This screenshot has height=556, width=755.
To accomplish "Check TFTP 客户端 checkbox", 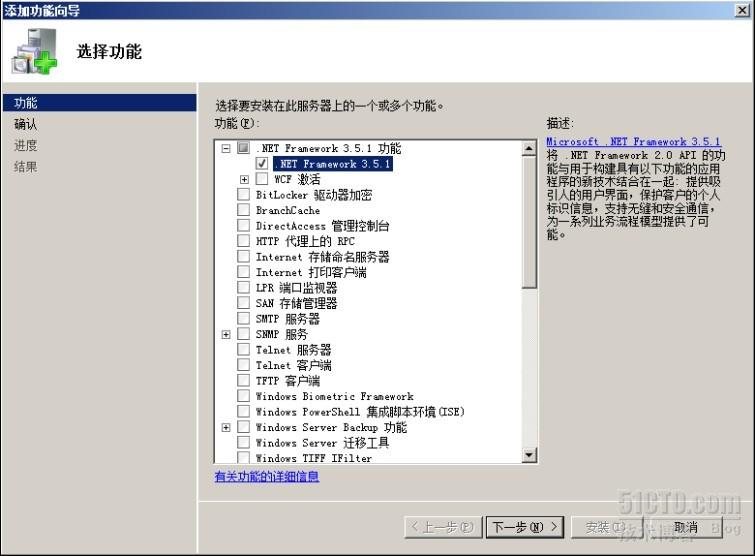I will pyautogui.click(x=244, y=380).
